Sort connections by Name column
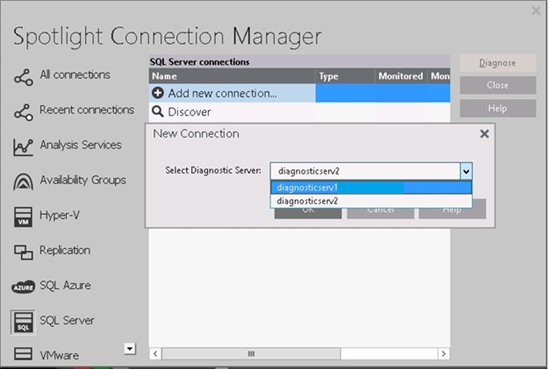The image size is (550, 369). pos(232,76)
